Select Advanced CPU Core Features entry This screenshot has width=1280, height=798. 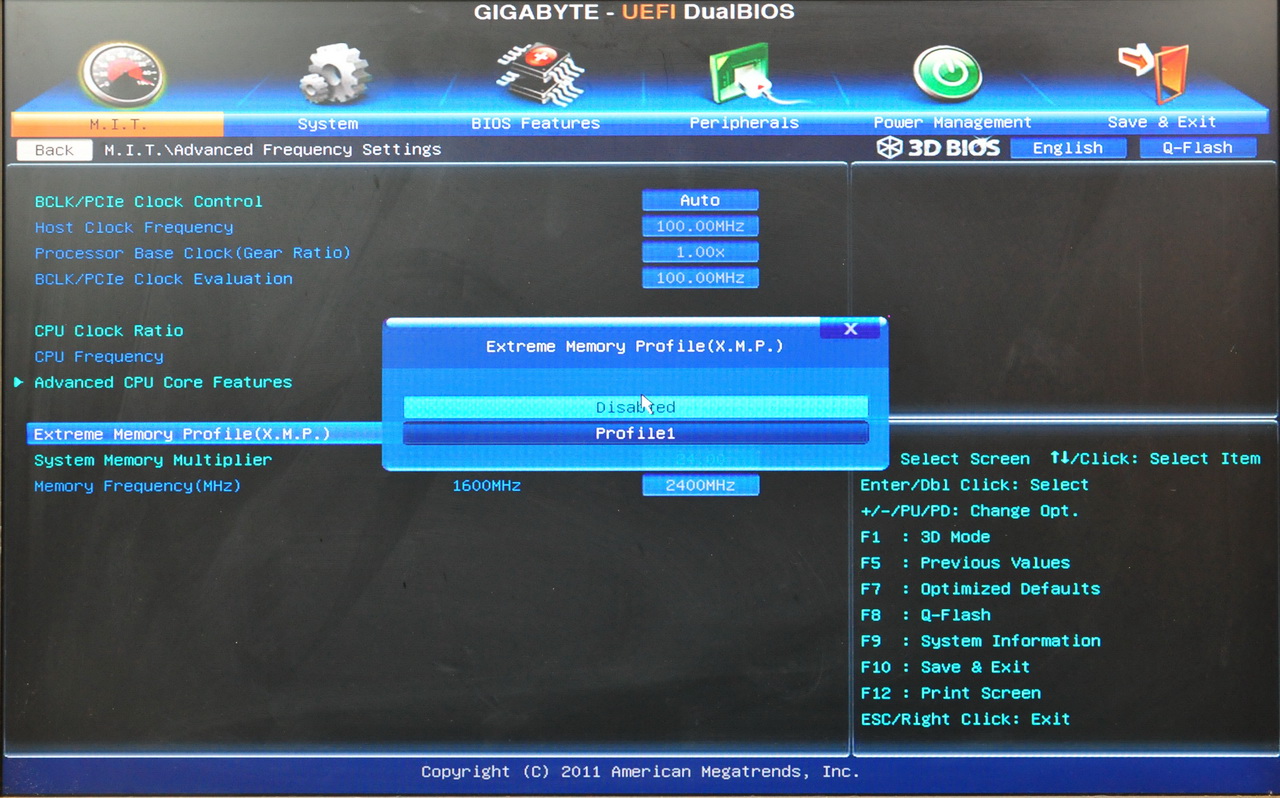(163, 382)
